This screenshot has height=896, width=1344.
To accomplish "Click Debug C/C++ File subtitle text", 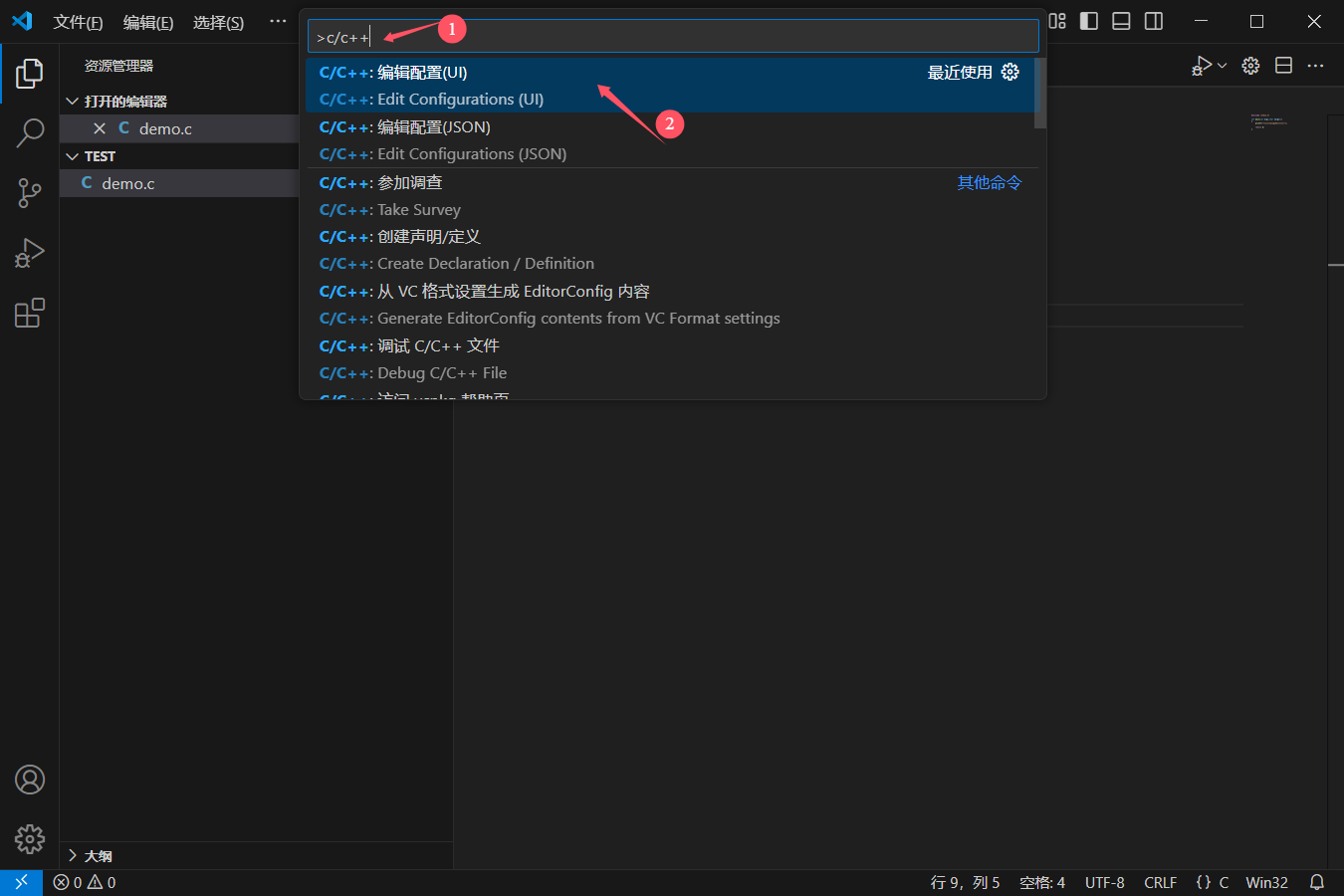I will [442, 372].
